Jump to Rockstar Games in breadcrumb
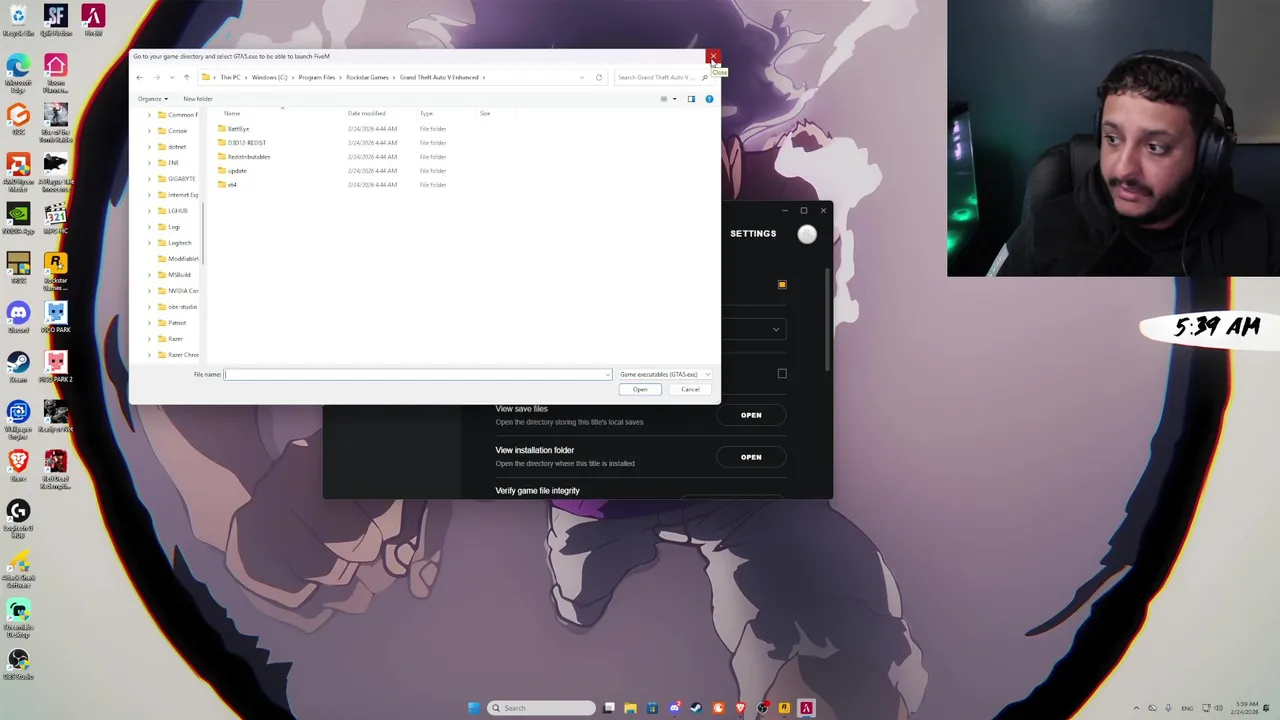Viewport: 1280px width, 720px height. coord(367,77)
